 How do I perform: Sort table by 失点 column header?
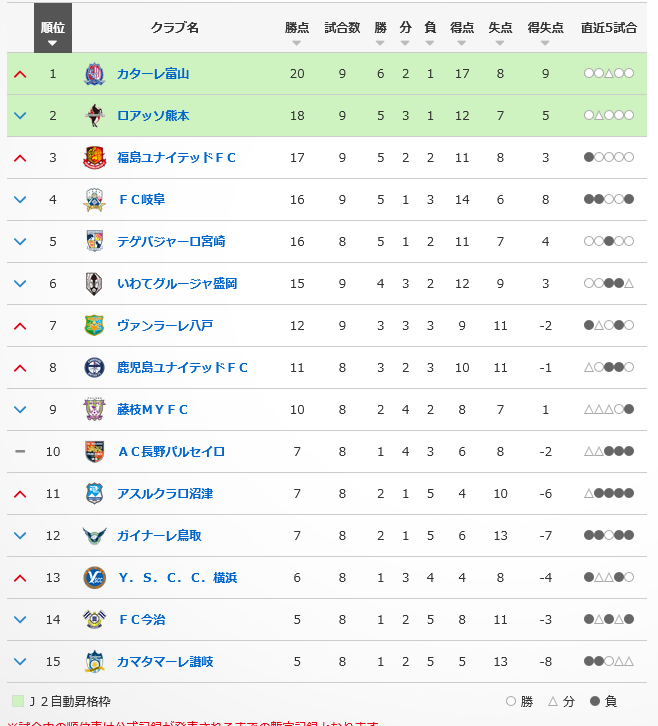(x=500, y=28)
